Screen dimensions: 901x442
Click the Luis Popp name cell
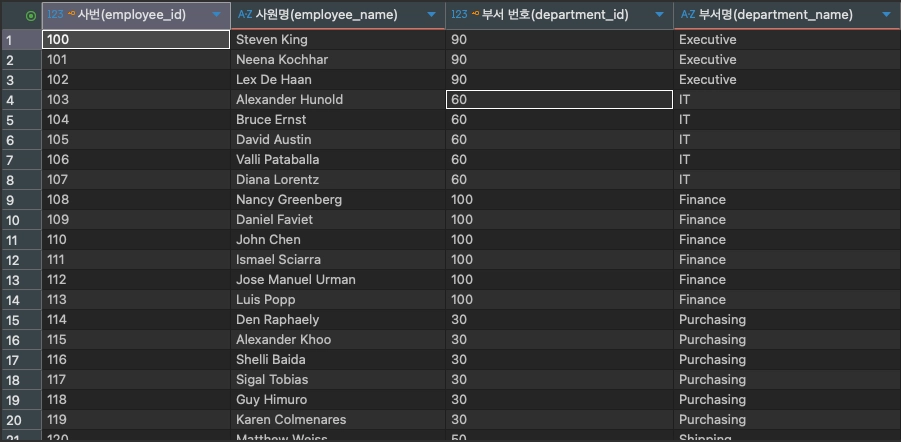point(338,300)
